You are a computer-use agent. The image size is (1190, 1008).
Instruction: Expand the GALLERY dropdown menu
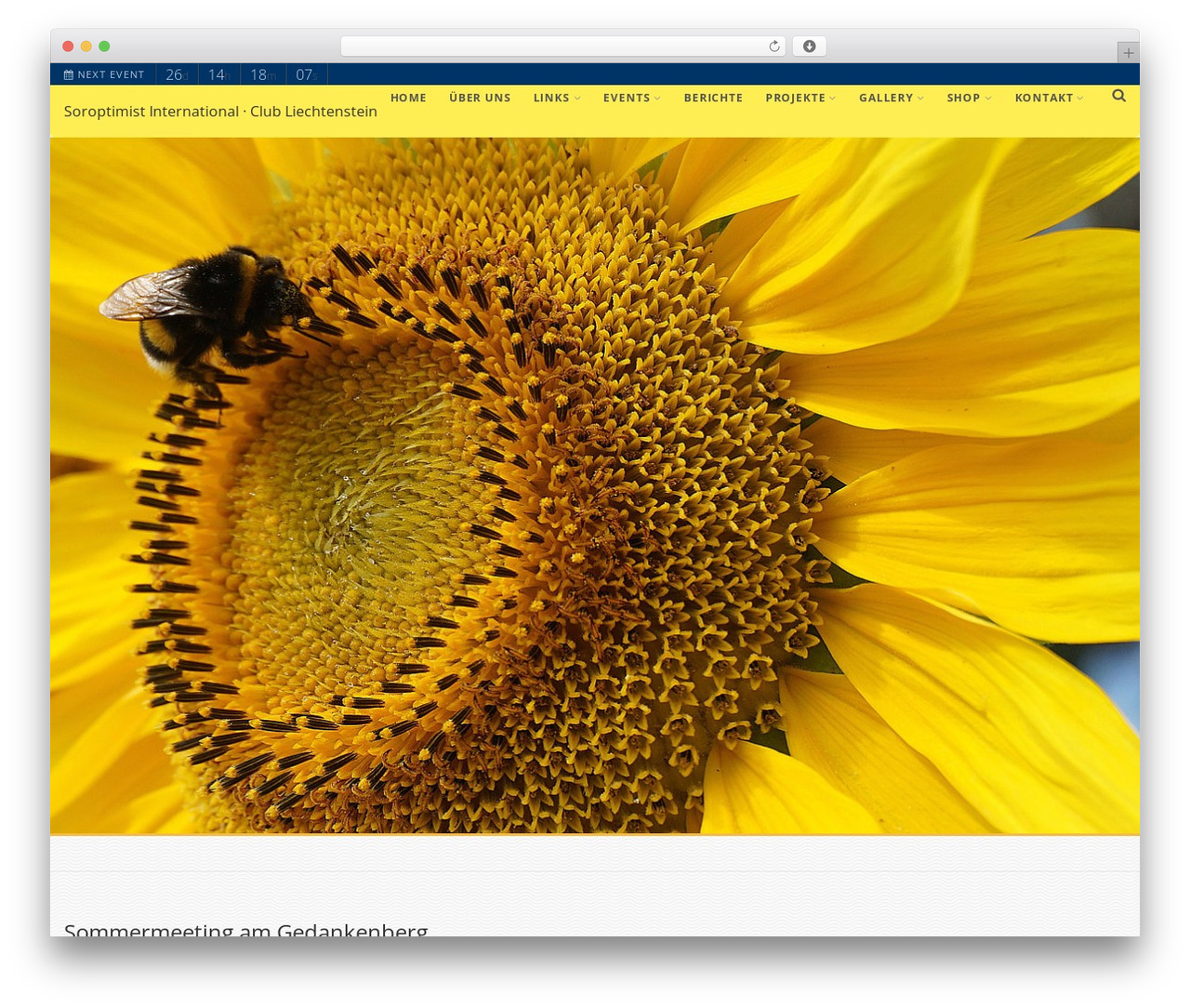[891, 98]
